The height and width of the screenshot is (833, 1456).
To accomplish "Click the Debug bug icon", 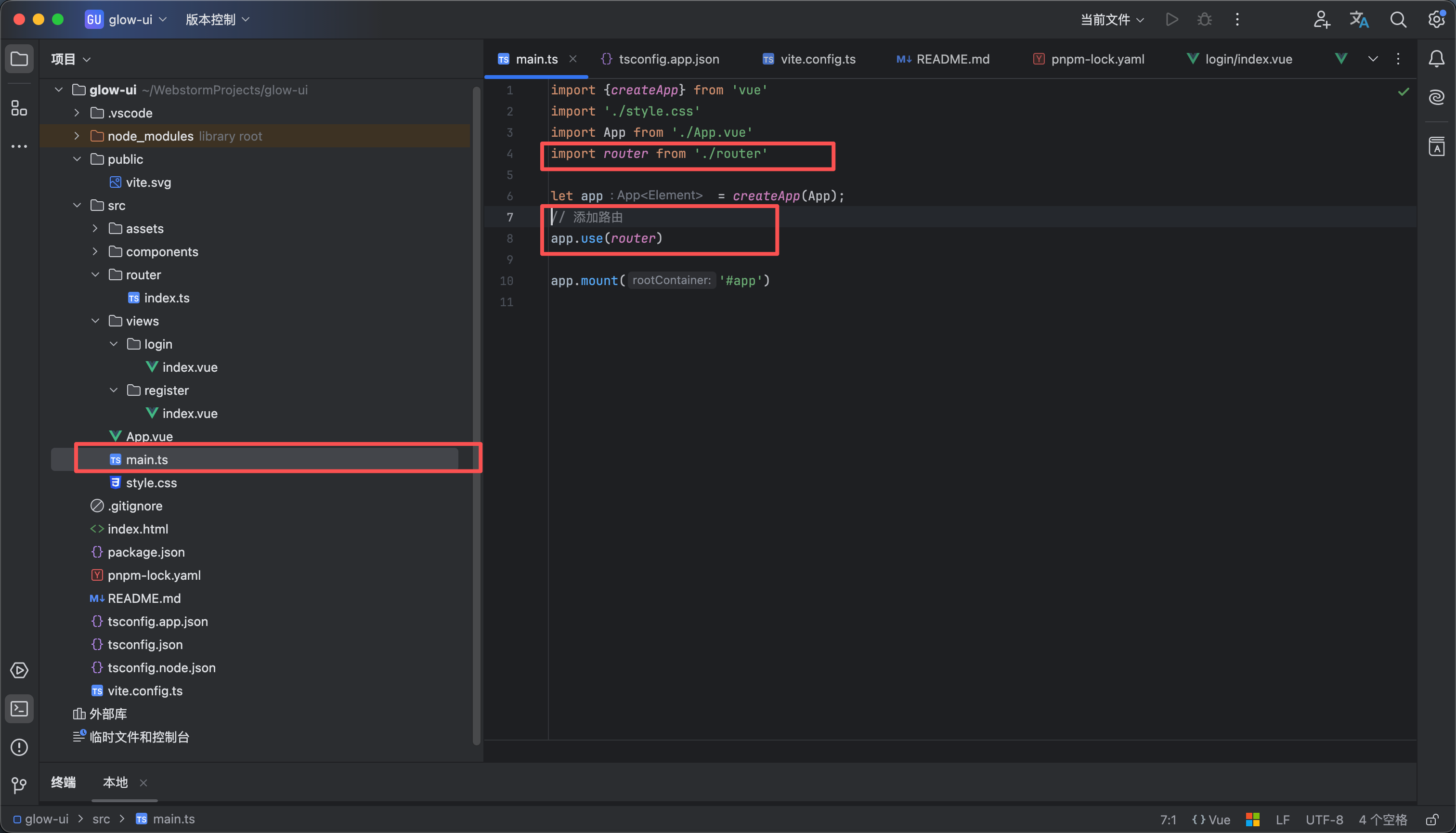I will click(x=1204, y=19).
